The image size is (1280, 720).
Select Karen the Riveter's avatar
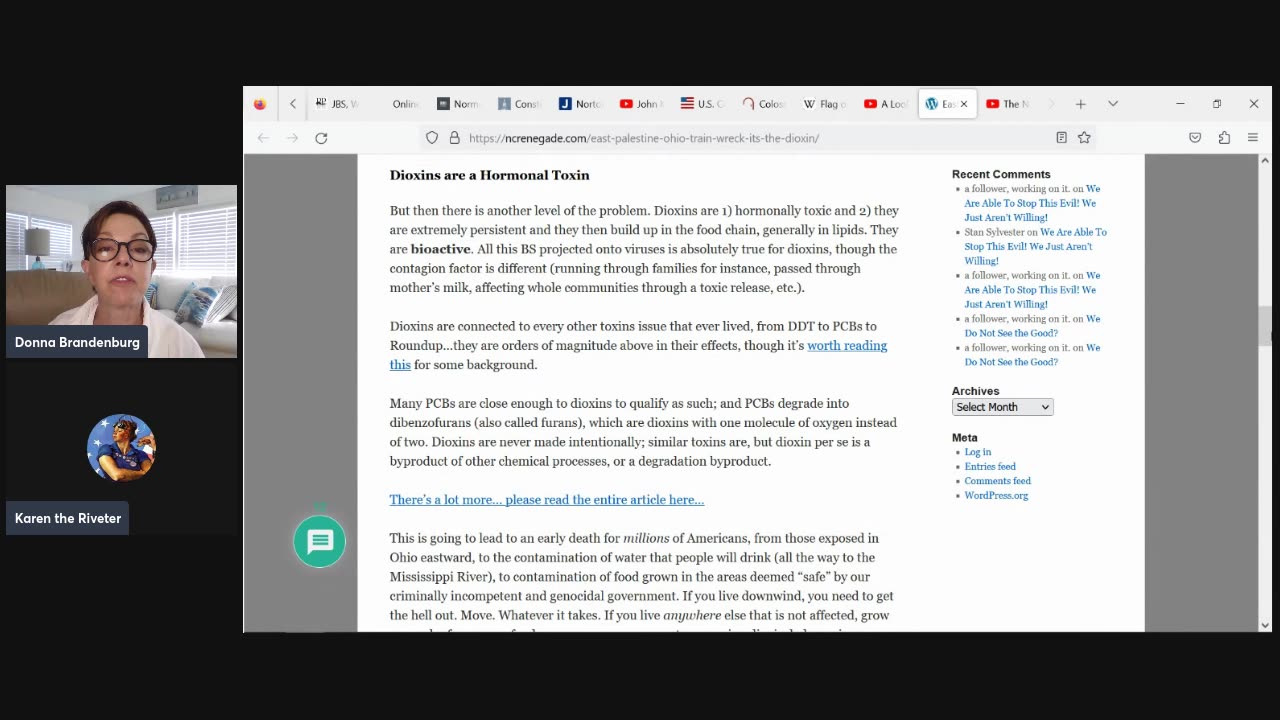122,448
